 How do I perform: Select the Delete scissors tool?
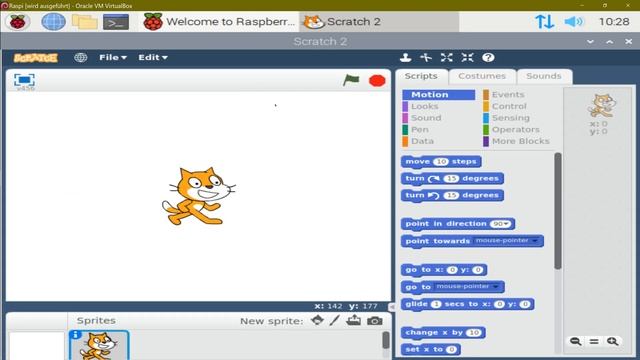pos(426,58)
